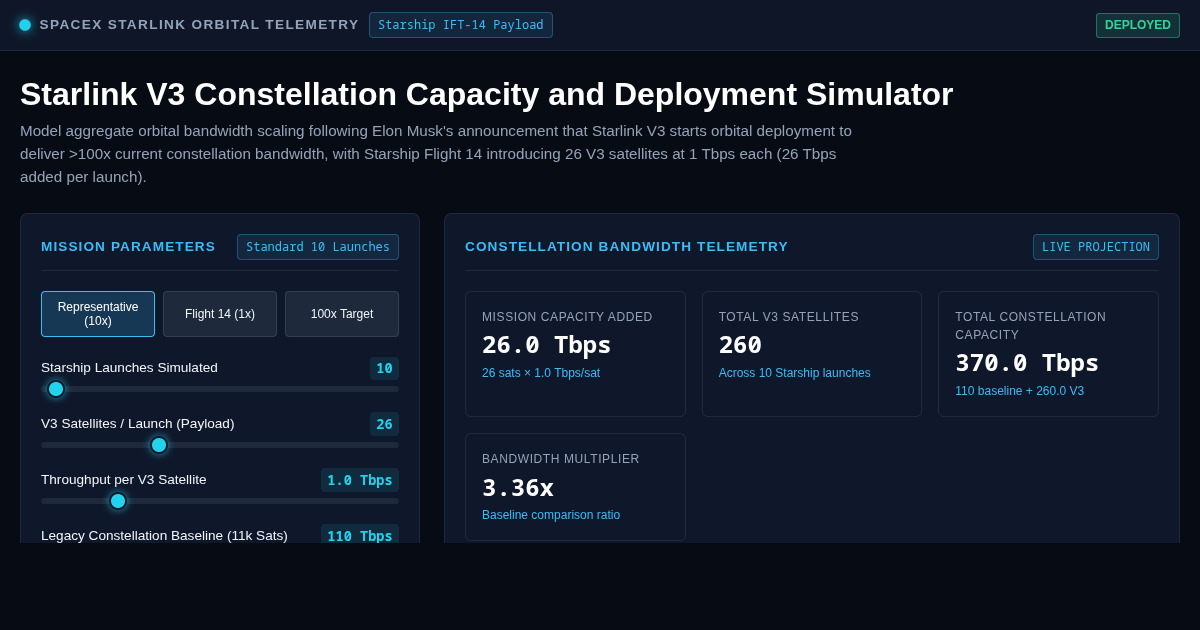The width and height of the screenshot is (1200, 630).
Task: Click 'Throughput per V3 Satellite' label
Action: [124, 480]
